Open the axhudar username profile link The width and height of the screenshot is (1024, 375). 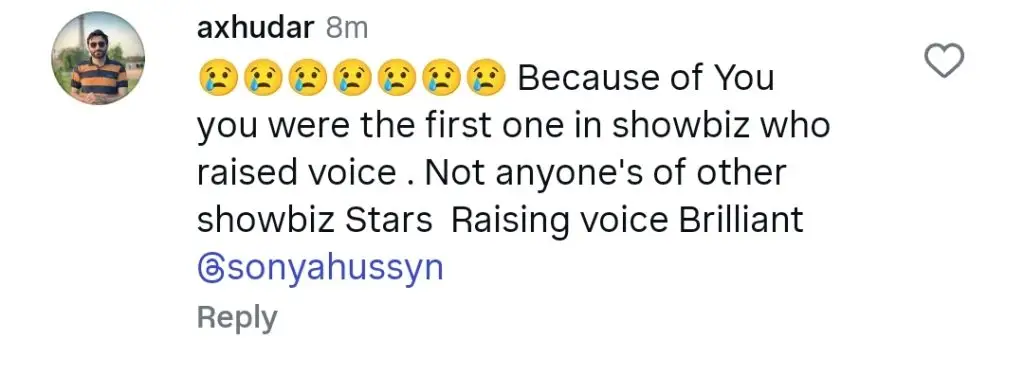click(x=255, y=29)
